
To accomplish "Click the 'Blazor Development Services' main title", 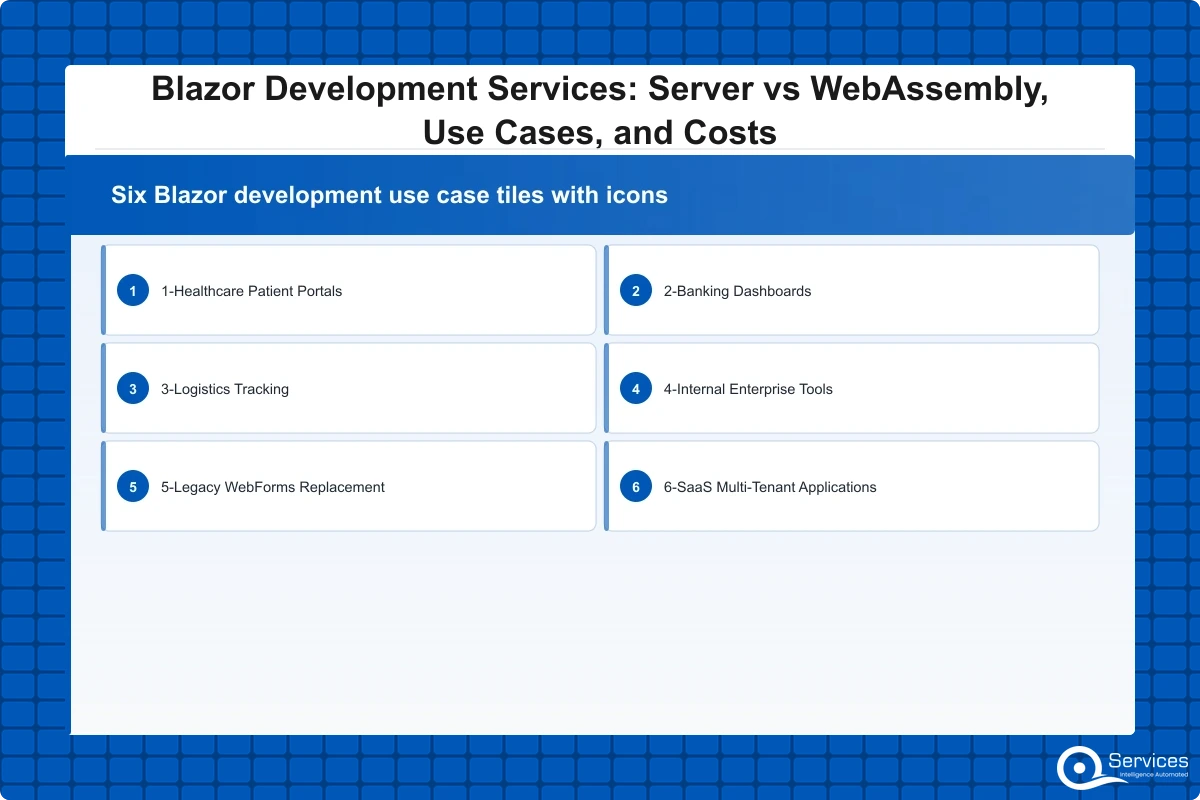I will coord(600,110).
